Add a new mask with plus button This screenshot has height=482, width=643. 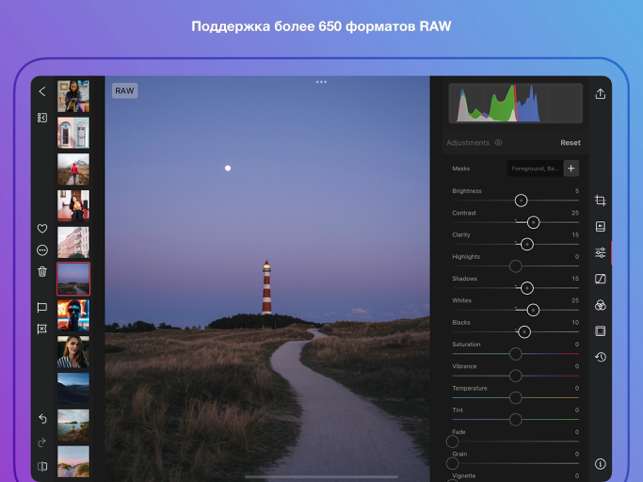click(x=571, y=169)
